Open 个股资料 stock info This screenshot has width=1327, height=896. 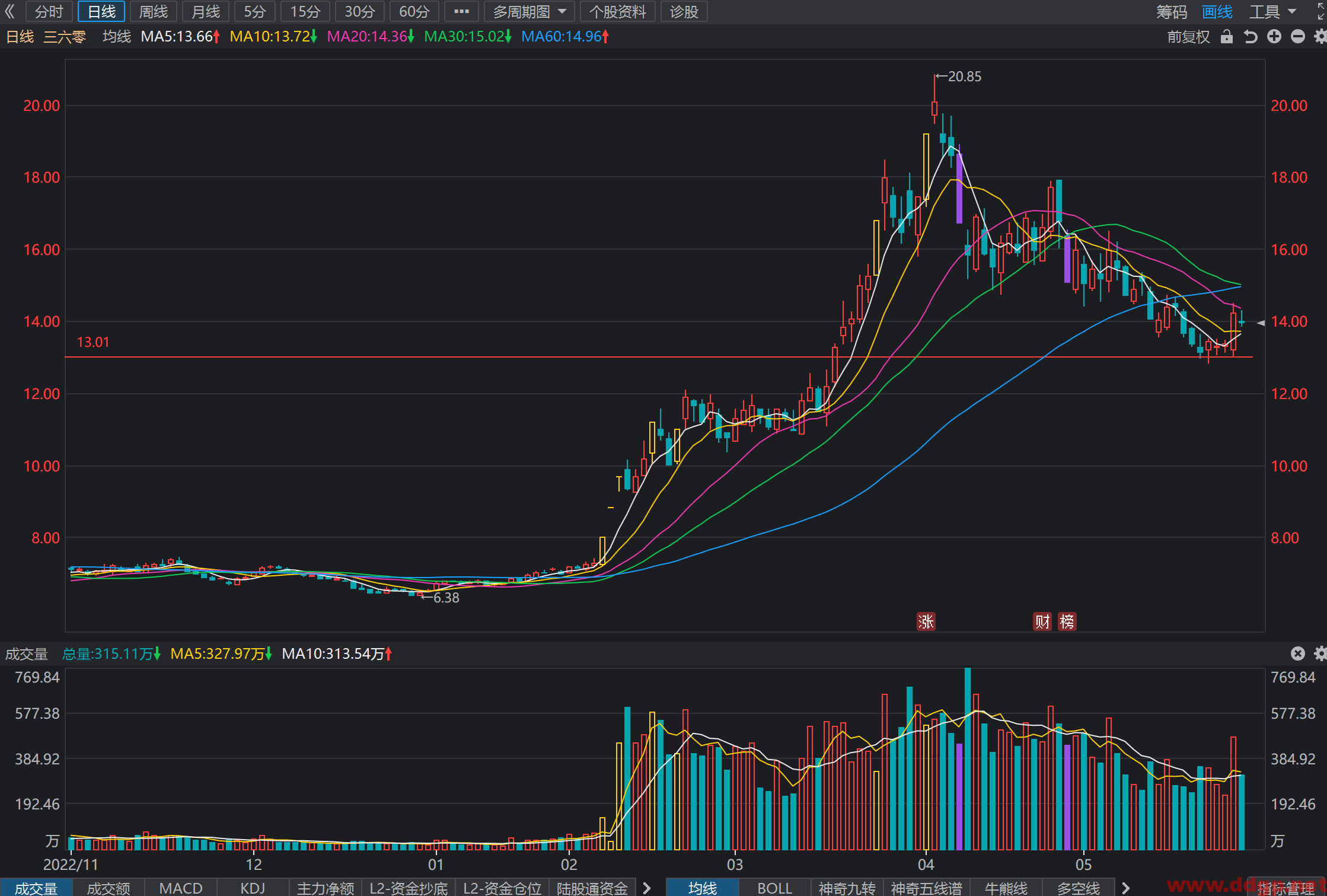618,12
